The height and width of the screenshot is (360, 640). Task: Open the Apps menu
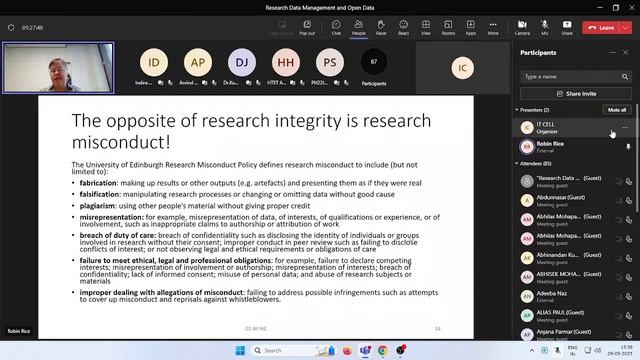coord(471,28)
